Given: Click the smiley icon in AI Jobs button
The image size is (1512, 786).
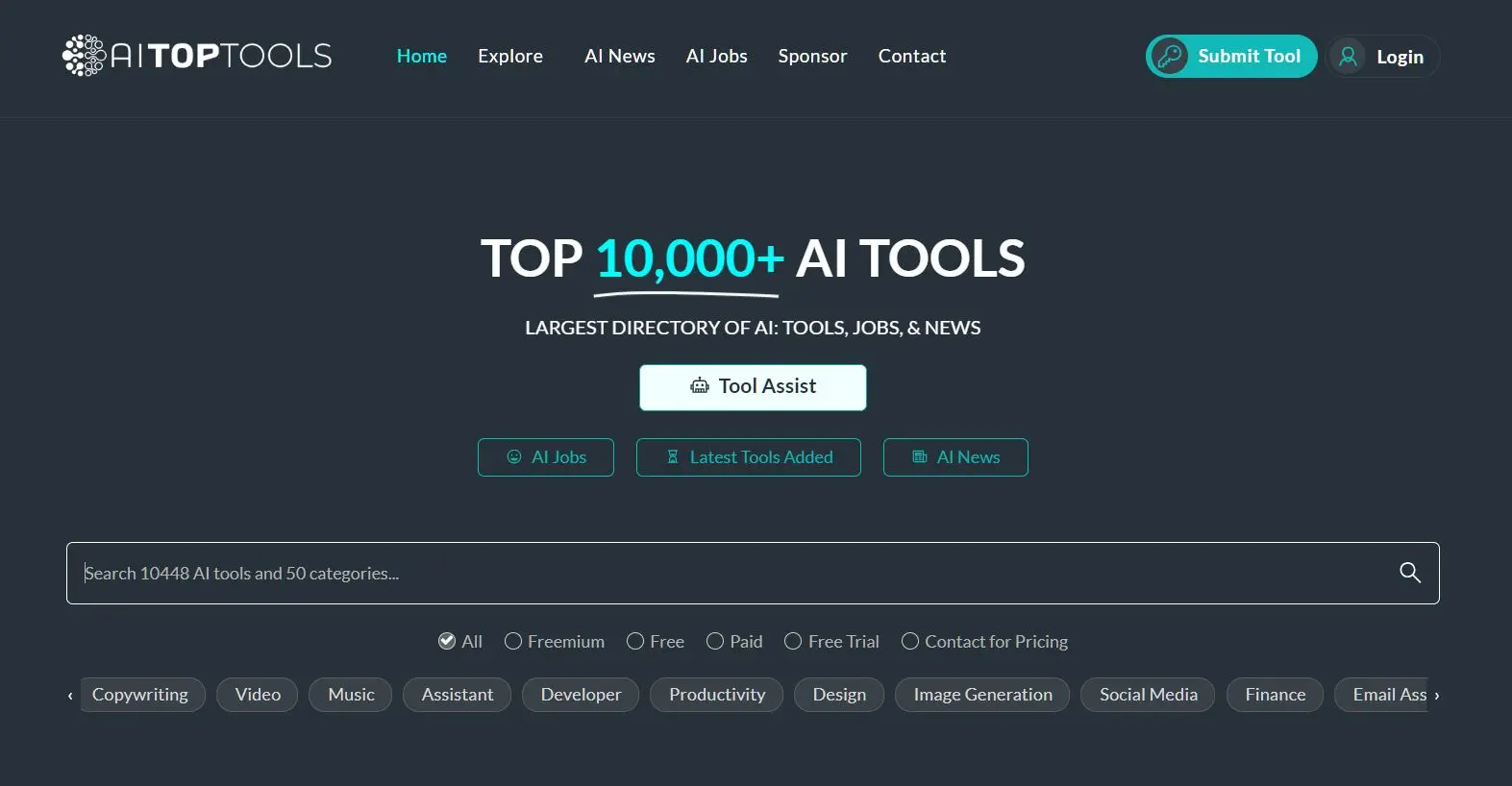Looking at the screenshot, I should click(x=514, y=456).
